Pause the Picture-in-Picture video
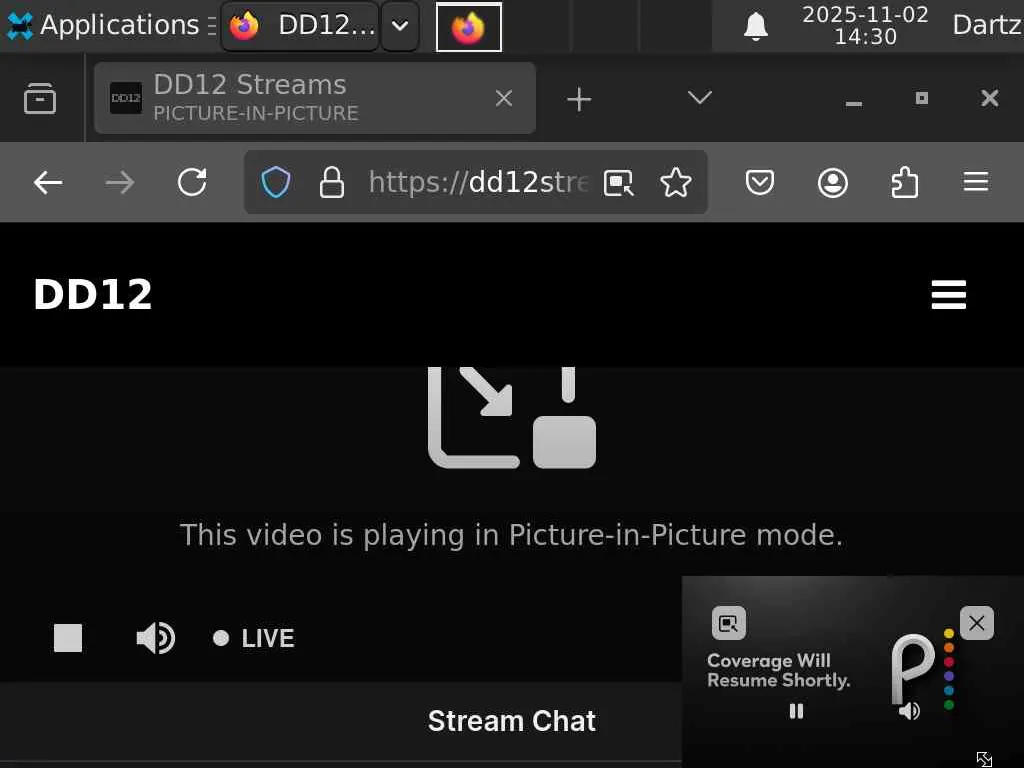 (x=796, y=711)
